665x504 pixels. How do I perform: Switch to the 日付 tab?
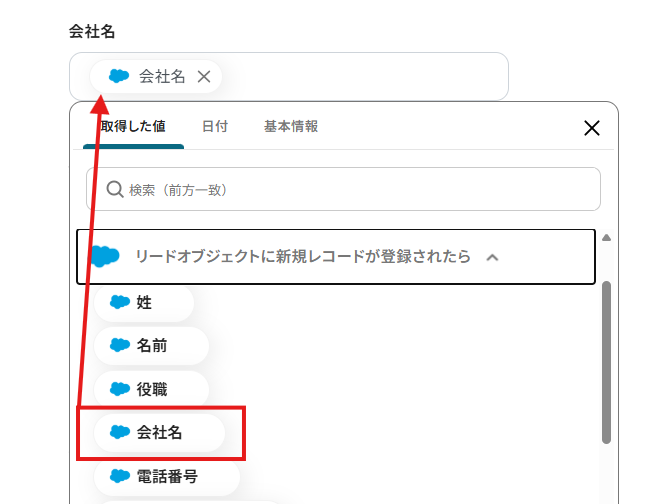click(214, 127)
